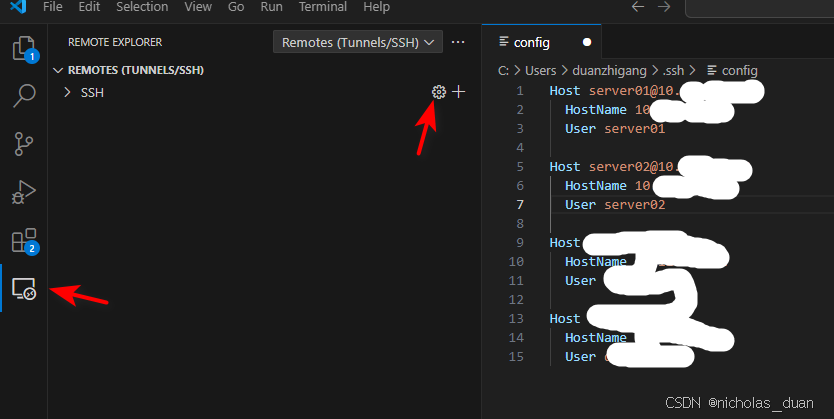Click line number 4 in the gutter
This screenshot has width=834, height=419.
click(520, 148)
